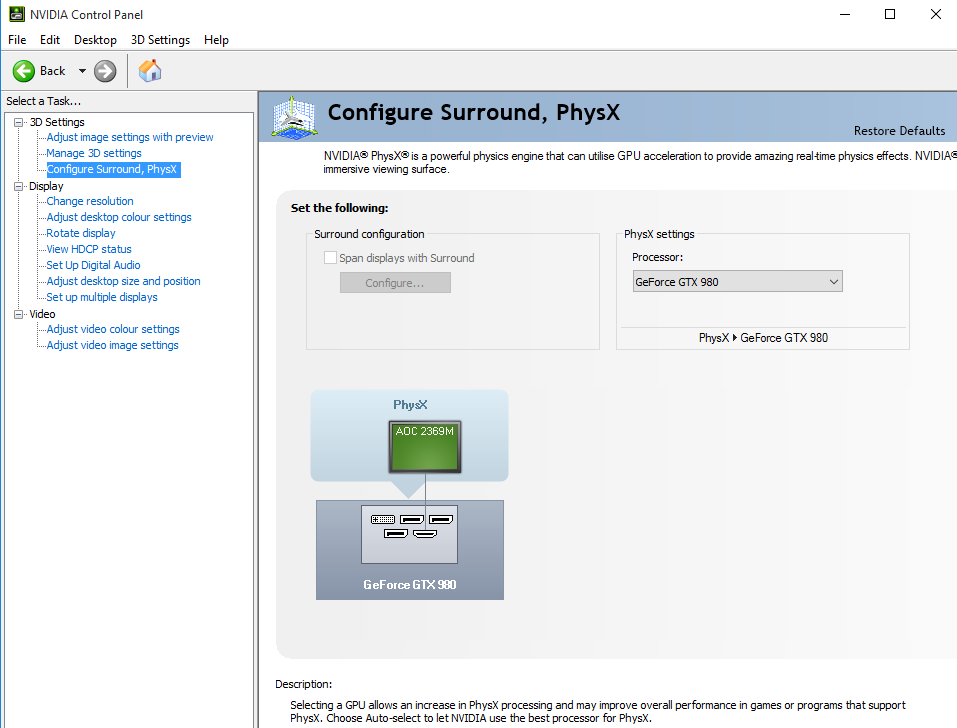Screen dimensions: 957x728
Task: Click the NVIDIA Control Panel title icon
Action: pyautogui.click(x=16, y=14)
